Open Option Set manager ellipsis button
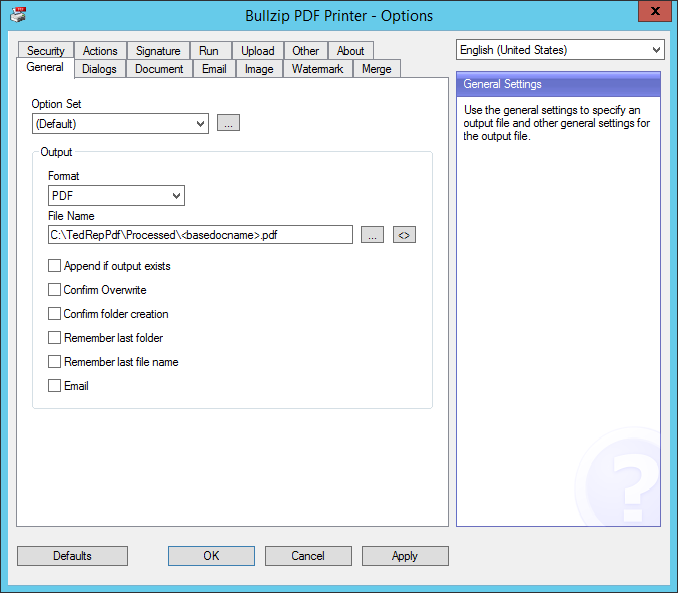Image resolution: width=678 pixels, height=593 pixels. (228, 123)
